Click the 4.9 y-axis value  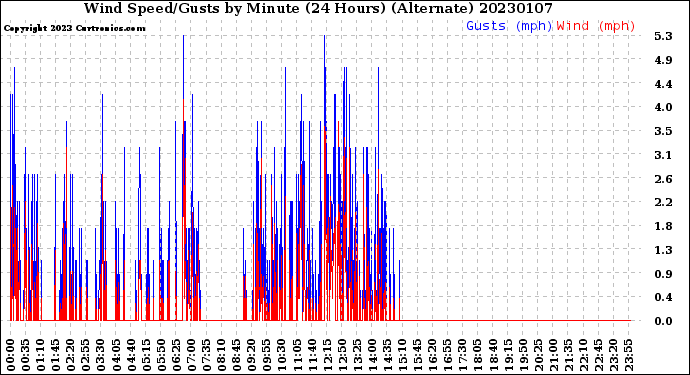(x=663, y=60)
